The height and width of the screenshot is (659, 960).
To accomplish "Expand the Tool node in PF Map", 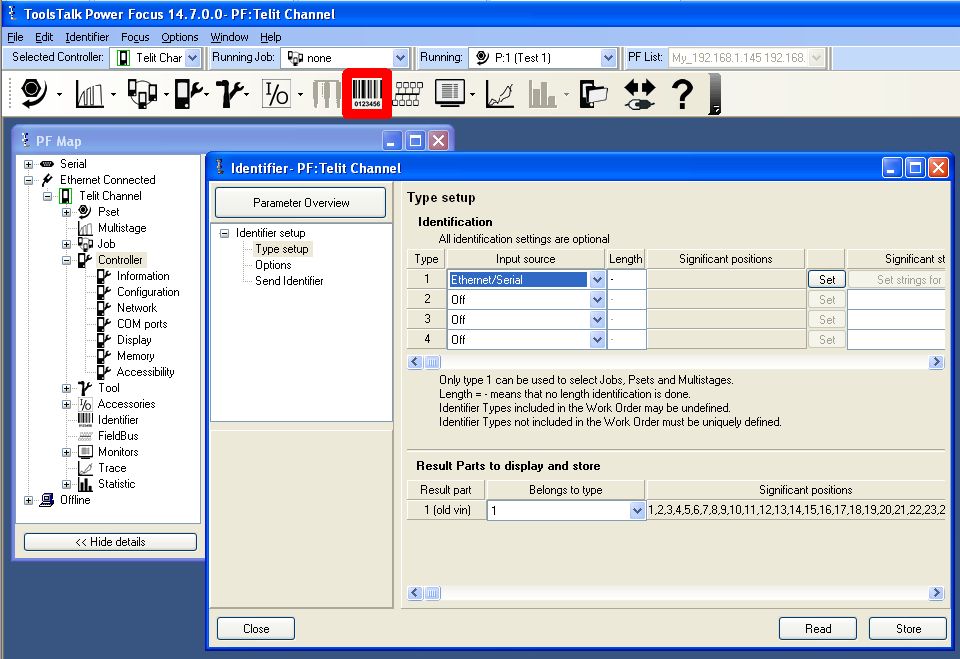I will coord(66,388).
